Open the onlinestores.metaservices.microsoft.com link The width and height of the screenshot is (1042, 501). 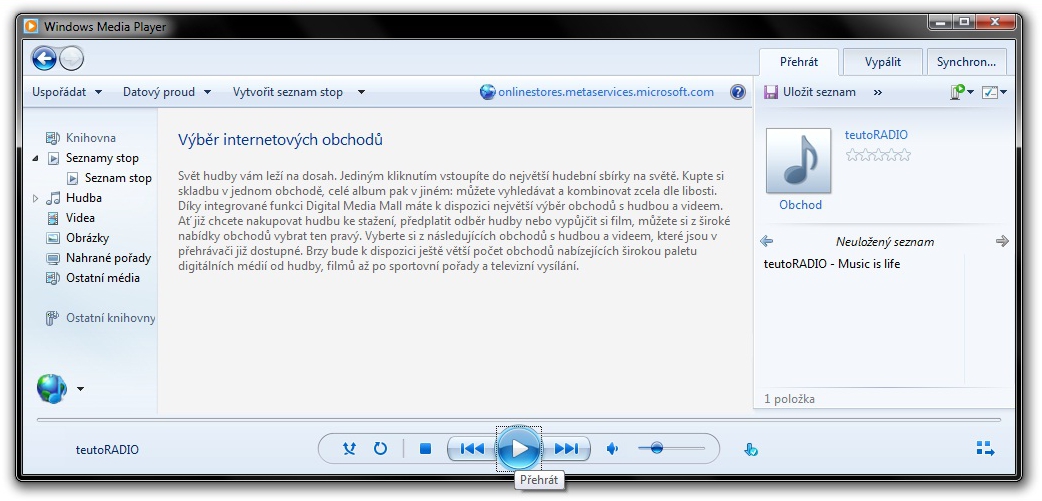point(606,92)
